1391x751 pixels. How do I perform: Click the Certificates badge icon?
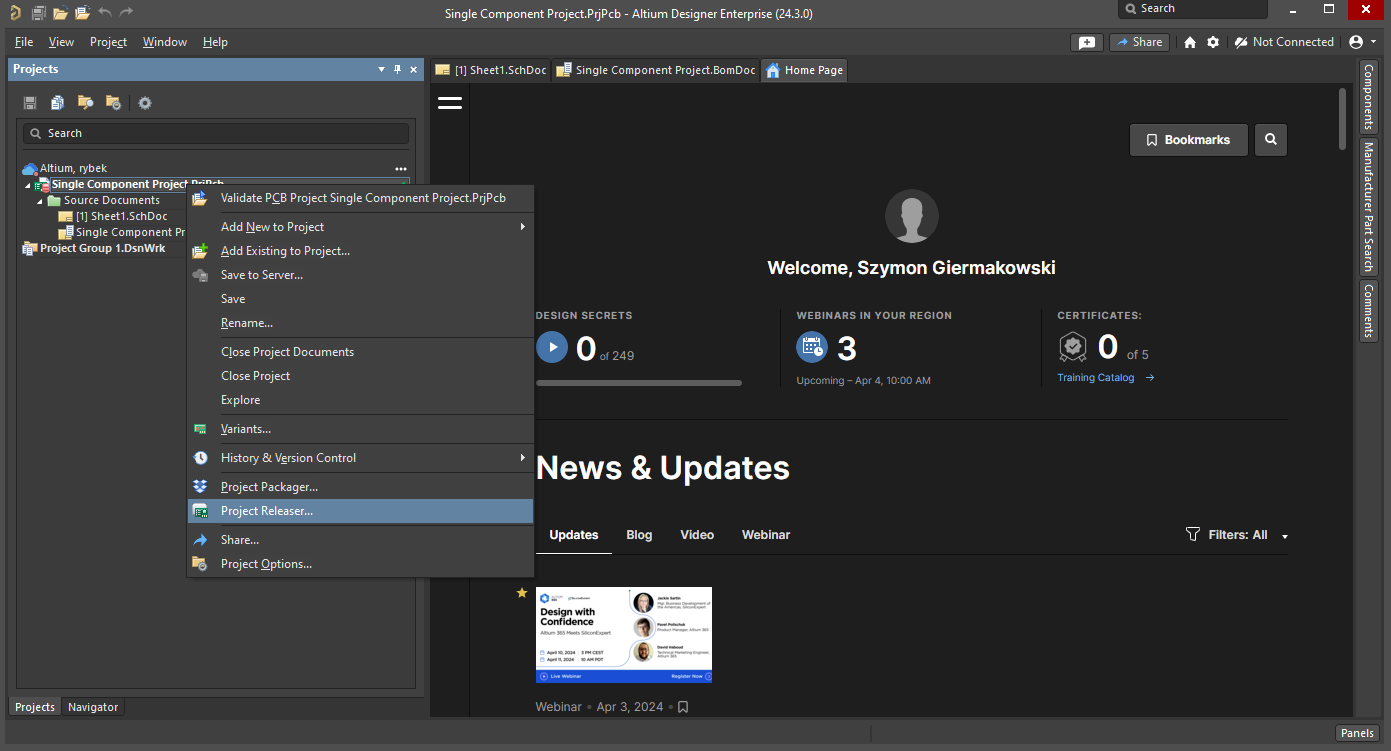(1073, 348)
